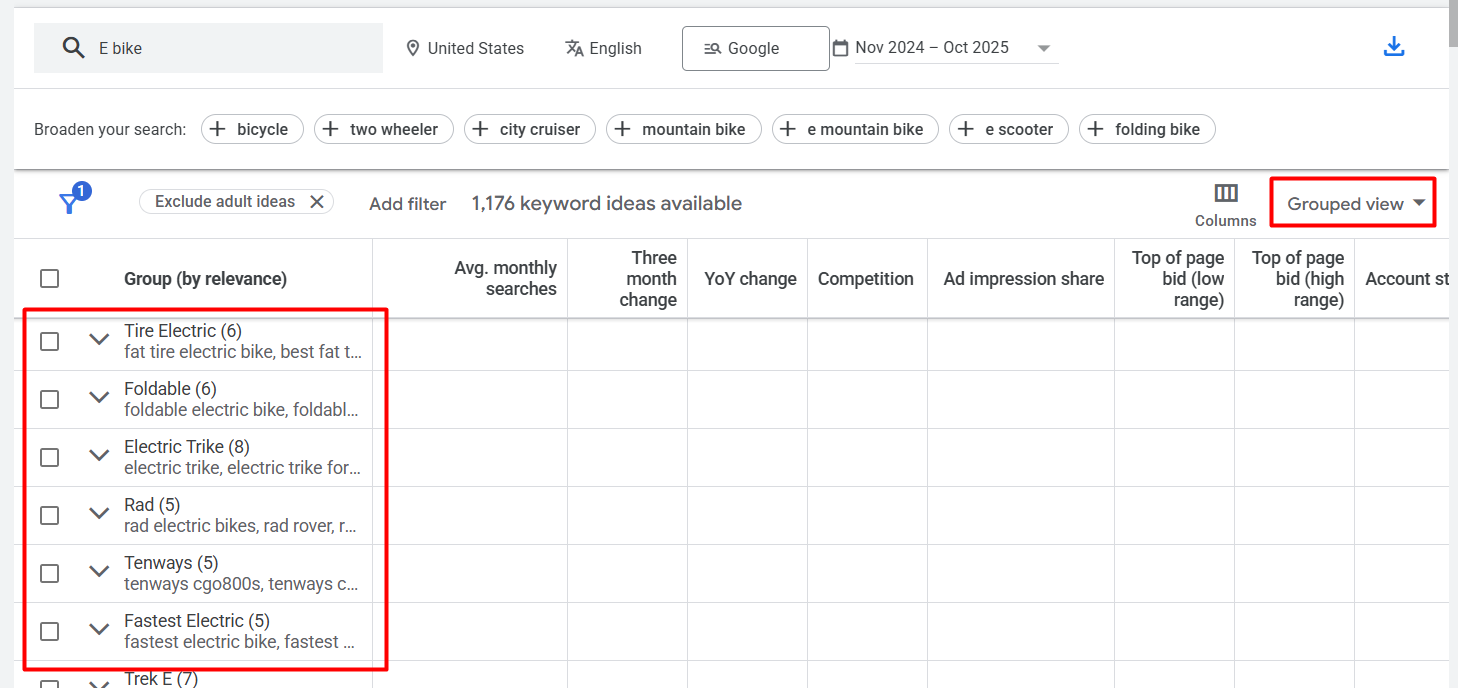
Task: Click the United States location pin
Action: click(413, 48)
